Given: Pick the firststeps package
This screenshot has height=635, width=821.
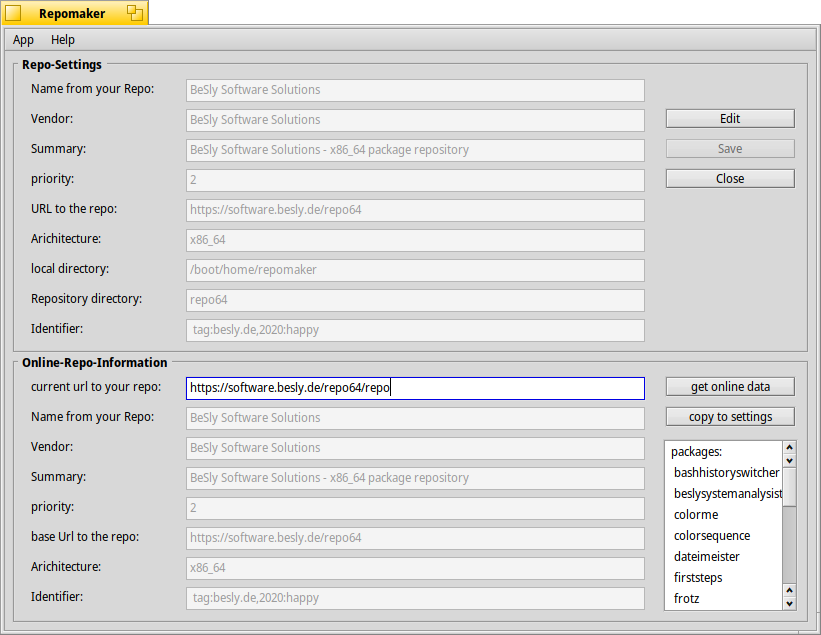Looking at the screenshot, I should click(698, 578).
